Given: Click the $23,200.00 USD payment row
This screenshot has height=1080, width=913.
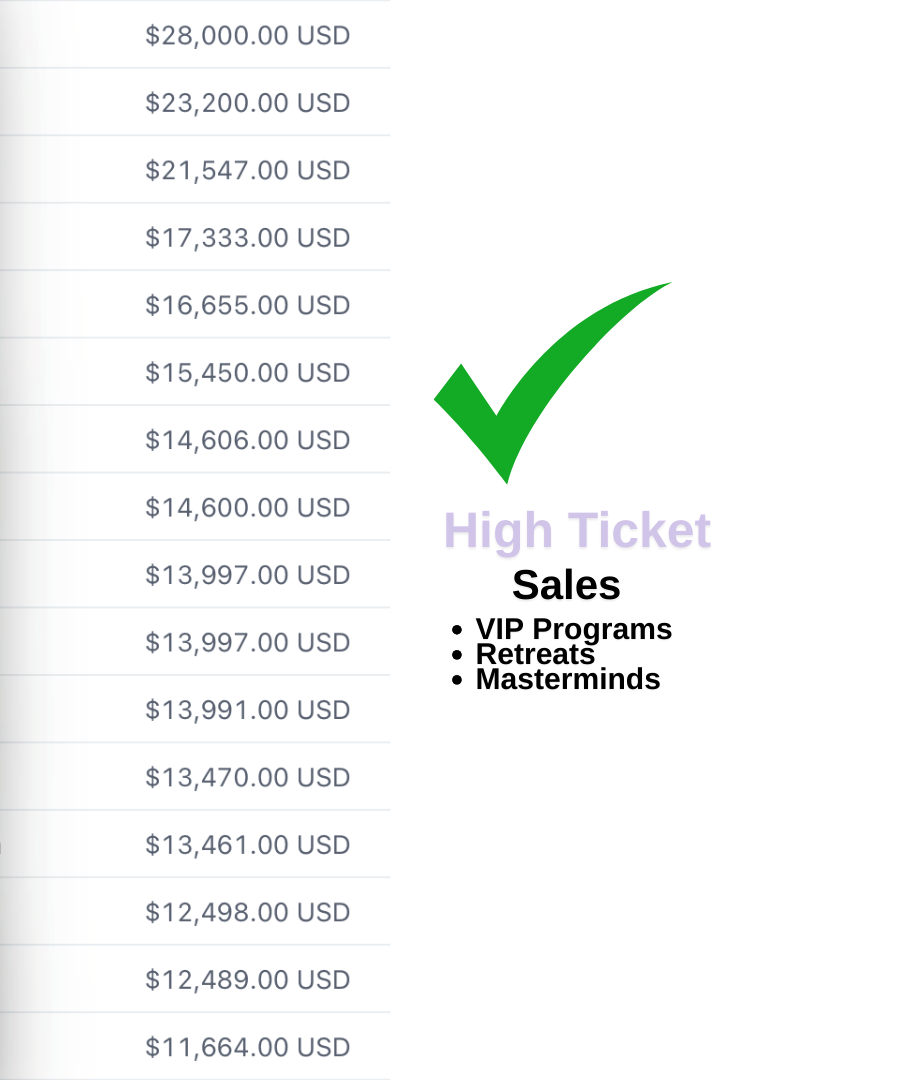Looking at the screenshot, I should tap(248, 103).
